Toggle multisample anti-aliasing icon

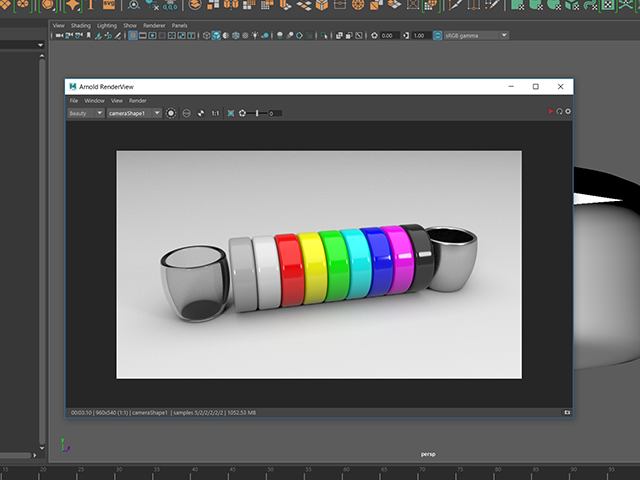coord(299,36)
